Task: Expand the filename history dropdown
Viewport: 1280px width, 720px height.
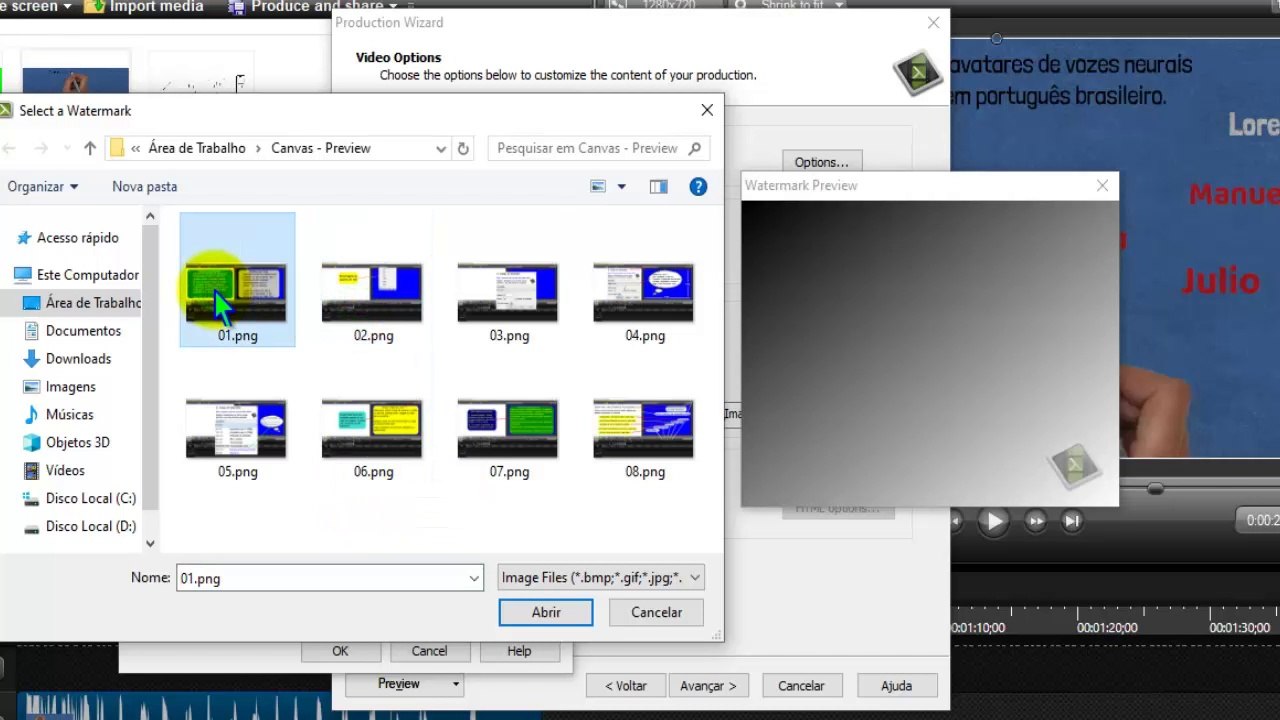Action: point(474,578)
